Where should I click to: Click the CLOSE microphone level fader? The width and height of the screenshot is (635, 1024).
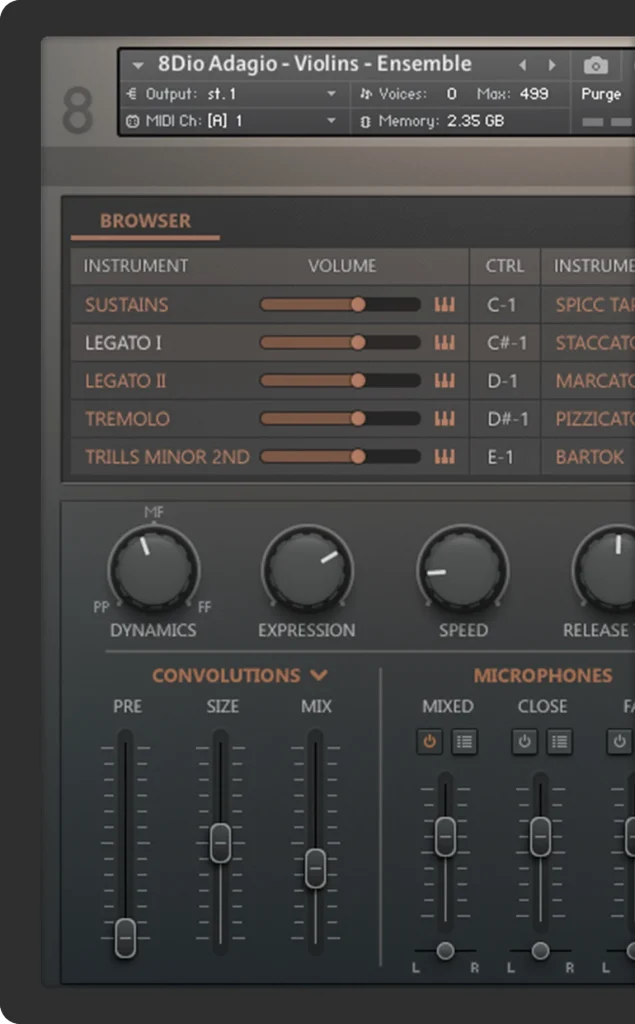click(x=540, y=837)
